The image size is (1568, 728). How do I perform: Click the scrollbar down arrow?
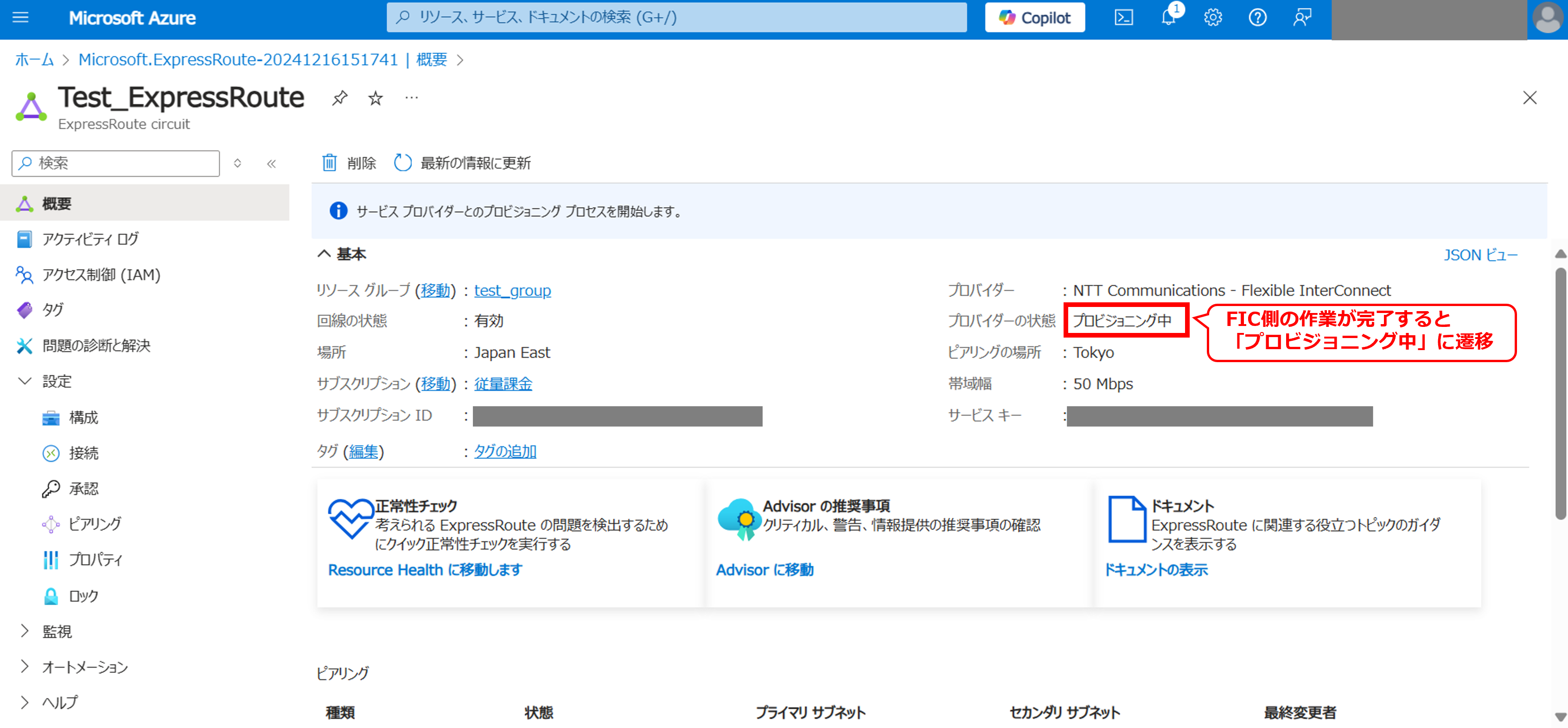coord(1561,717)
